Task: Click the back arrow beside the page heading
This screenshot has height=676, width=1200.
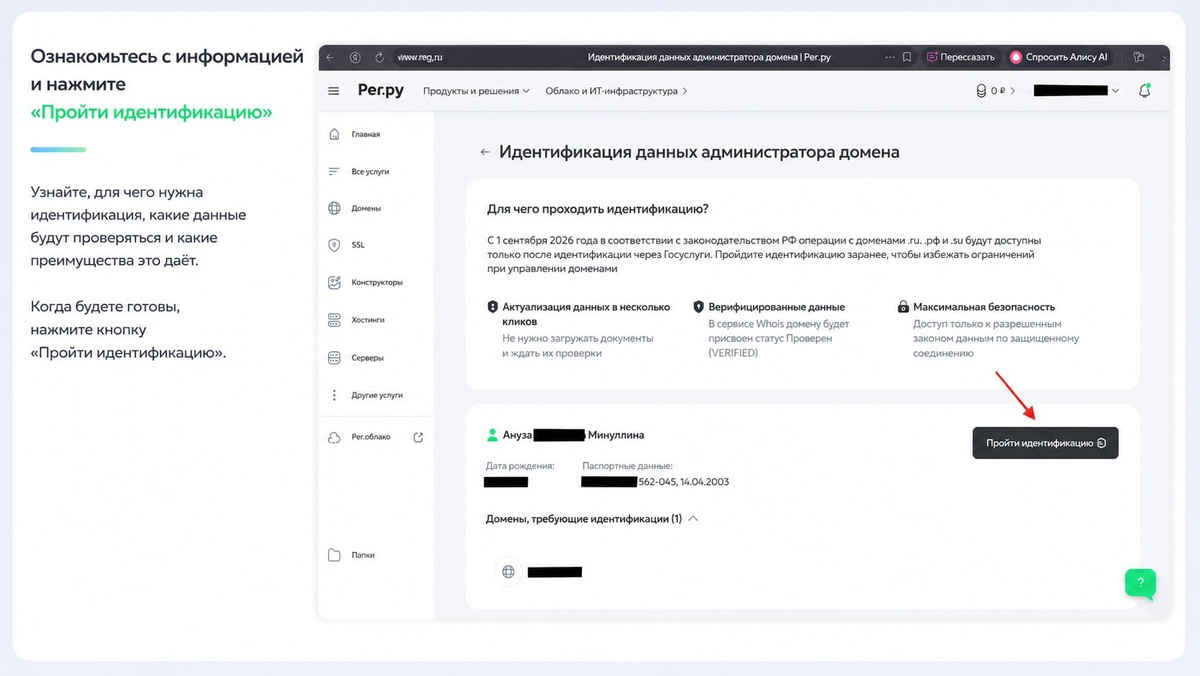Action: click(485, 152)
